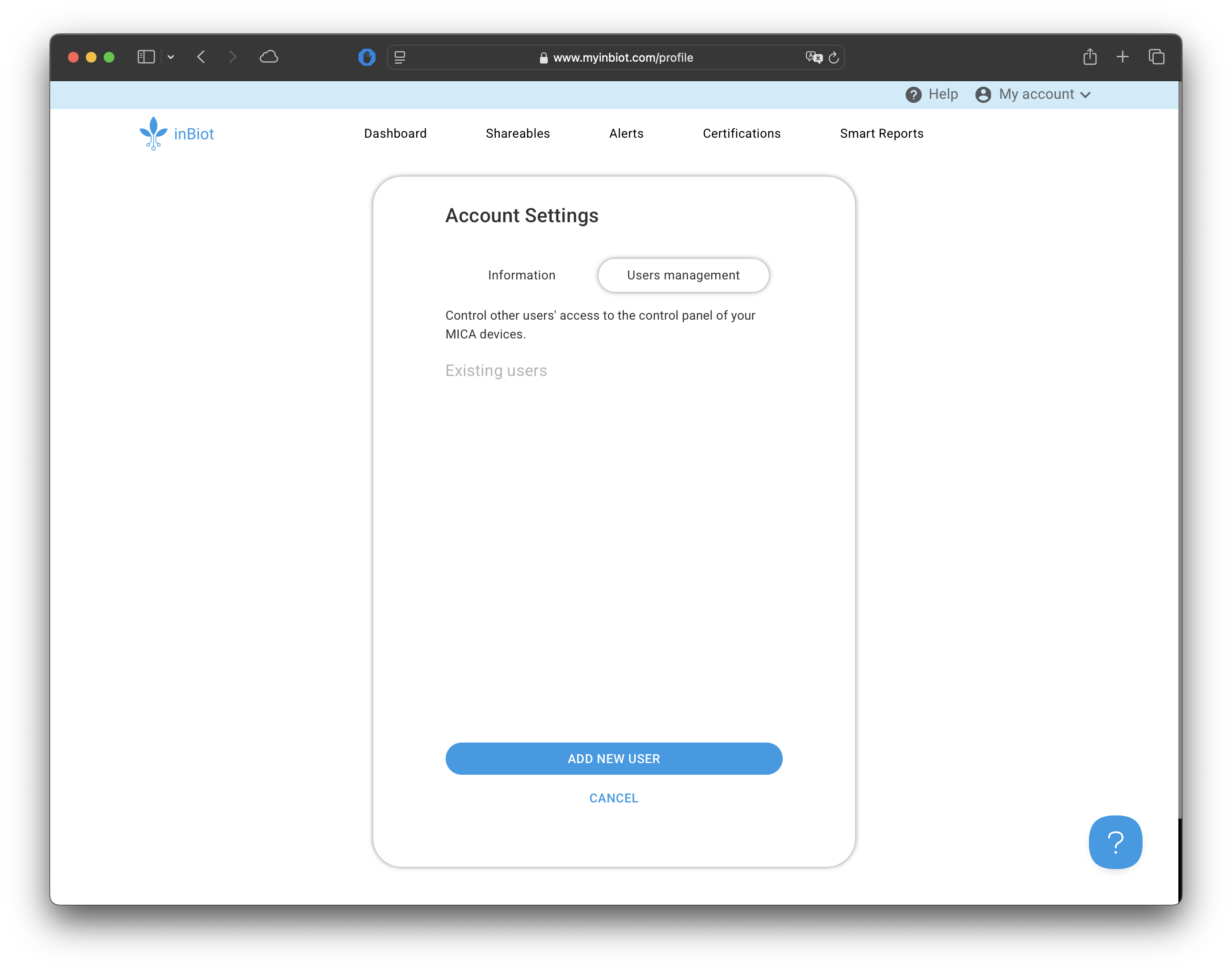Open the blue privacy shield extension icon
Image resolution: width=1232 pixels, height=971 pixels.
point(367,57)
